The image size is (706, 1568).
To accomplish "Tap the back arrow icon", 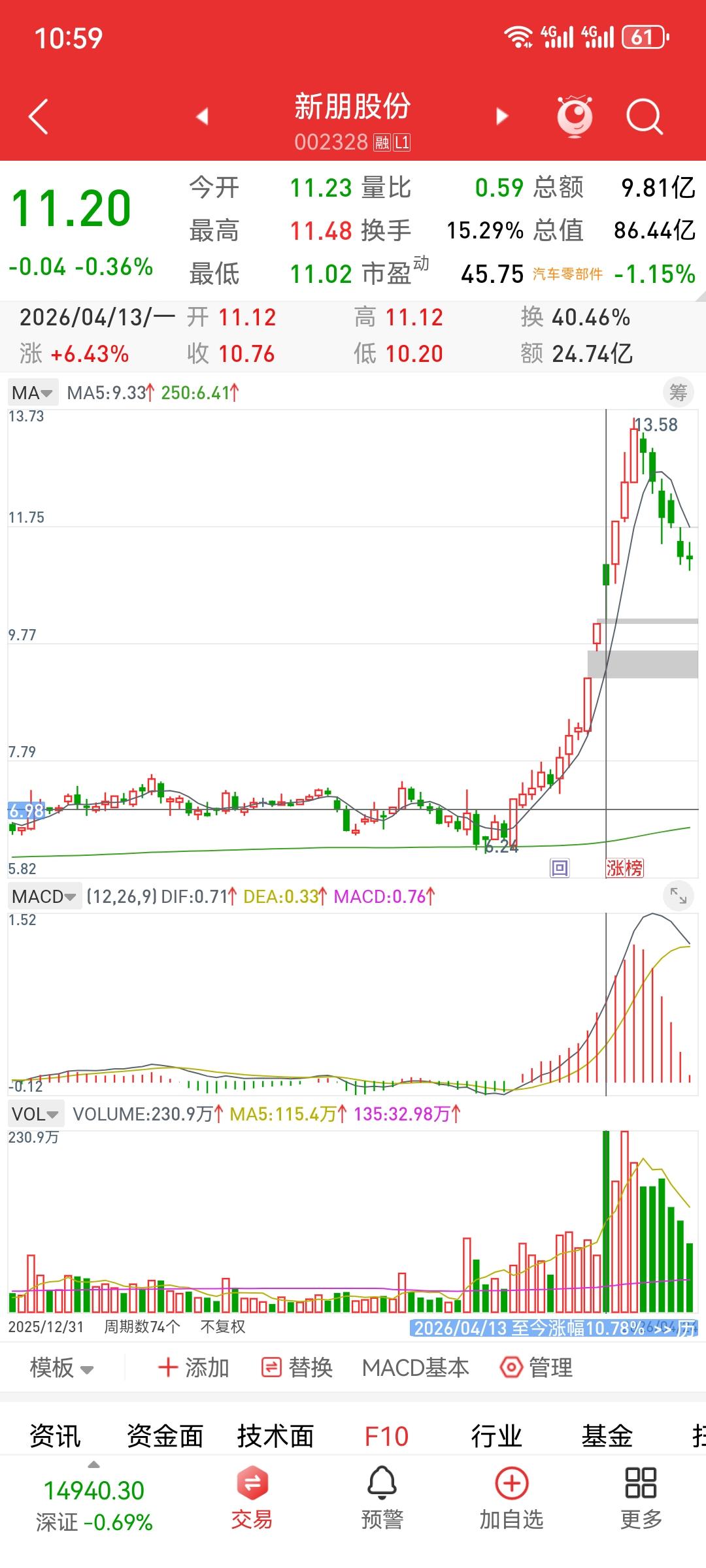I will pos(39,116).
